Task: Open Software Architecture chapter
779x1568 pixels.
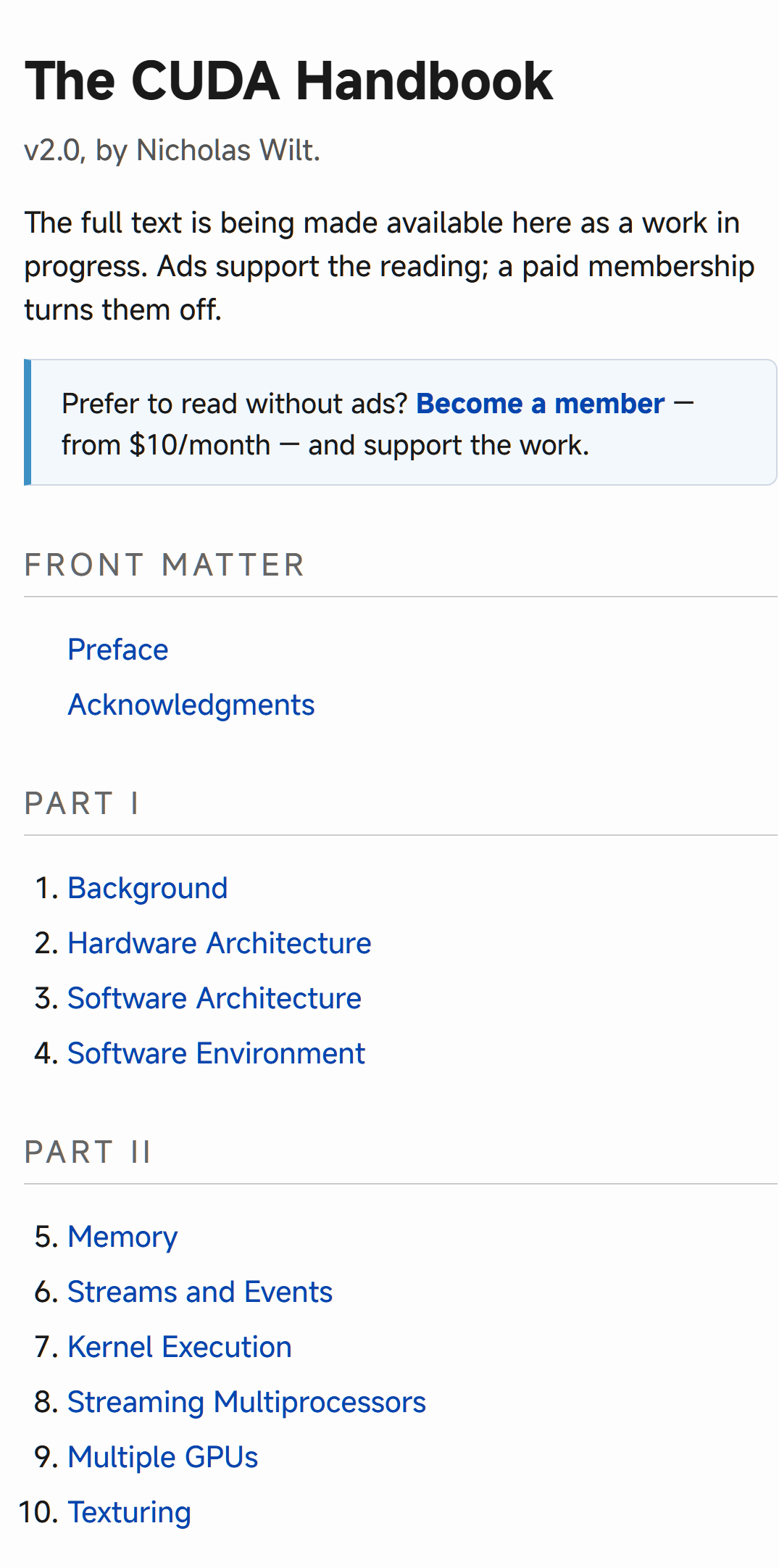Action: [x=214, y=999]
